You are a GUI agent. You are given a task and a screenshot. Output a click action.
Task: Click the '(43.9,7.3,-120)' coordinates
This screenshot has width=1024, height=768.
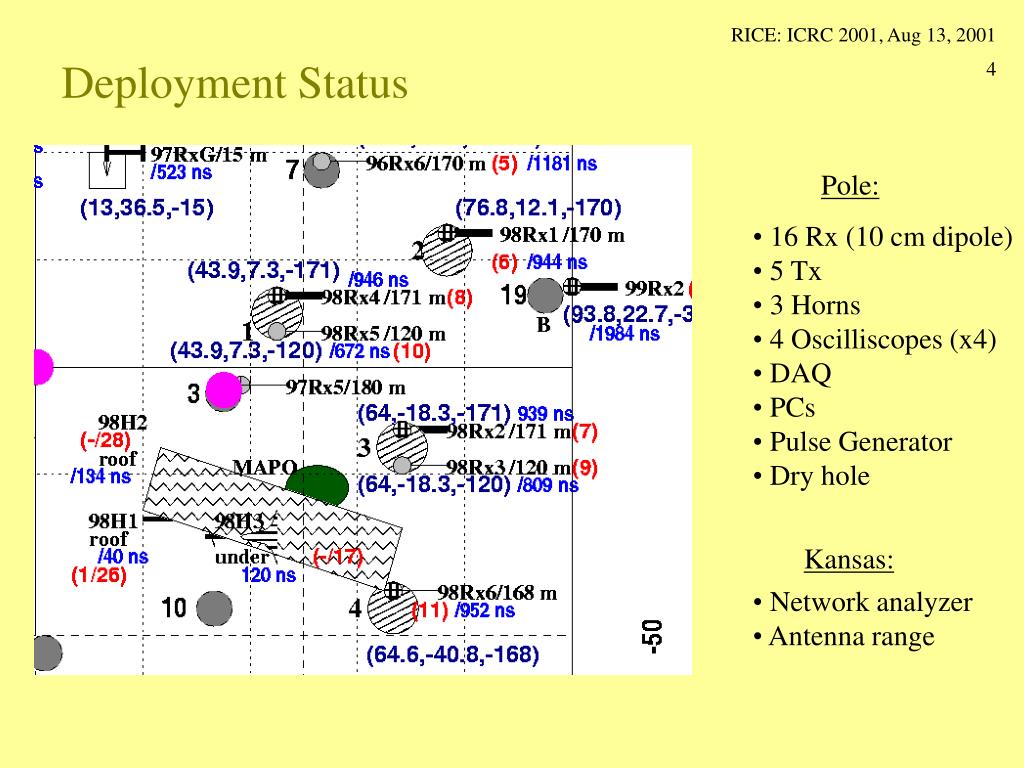pos(246,351)
